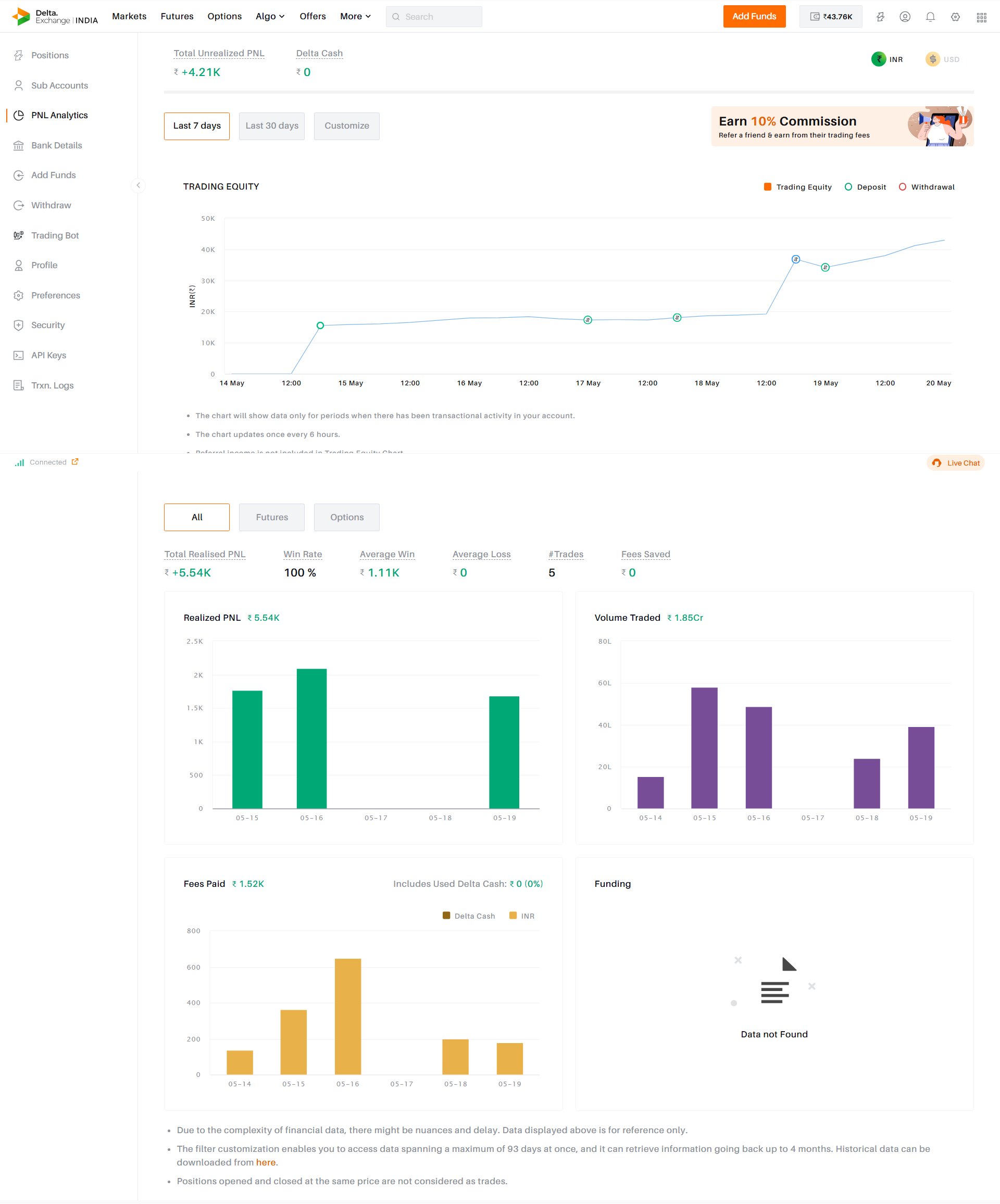Image resolution: width=1000 pixels, height=1204 pixels.
Task: Expand the More dropdown menu
Action: click(355, 17)
